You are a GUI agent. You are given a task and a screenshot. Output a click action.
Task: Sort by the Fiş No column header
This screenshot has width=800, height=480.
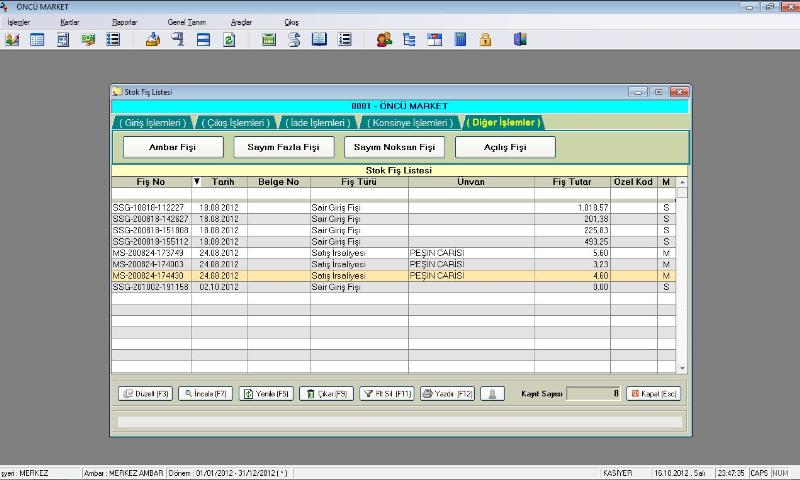151,182
